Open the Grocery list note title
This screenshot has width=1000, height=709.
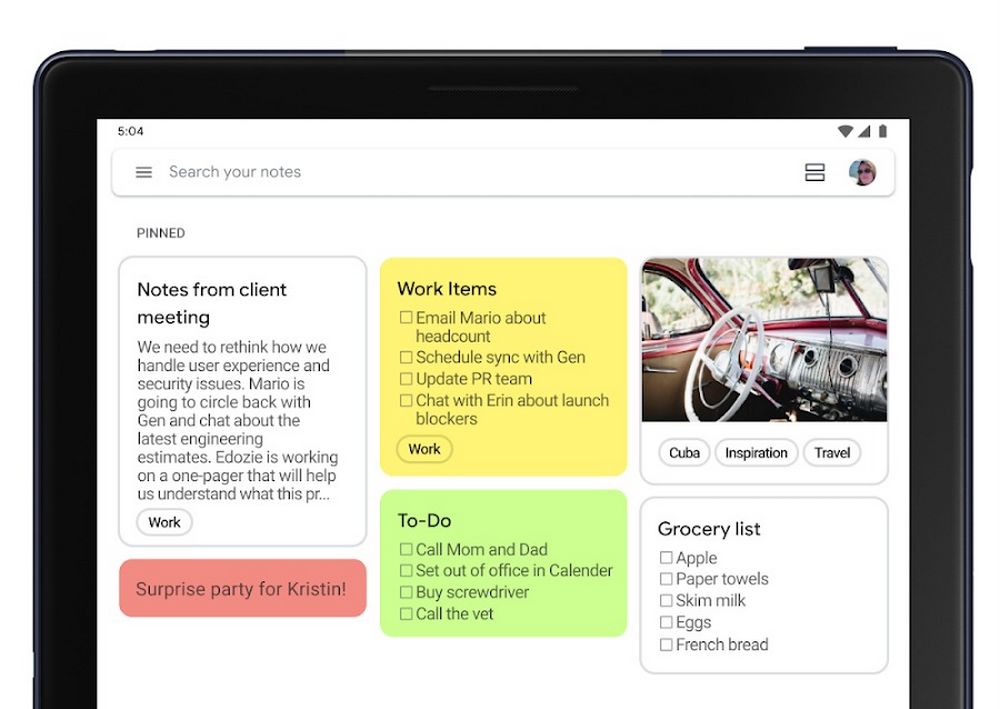click(x=709, y=529)
